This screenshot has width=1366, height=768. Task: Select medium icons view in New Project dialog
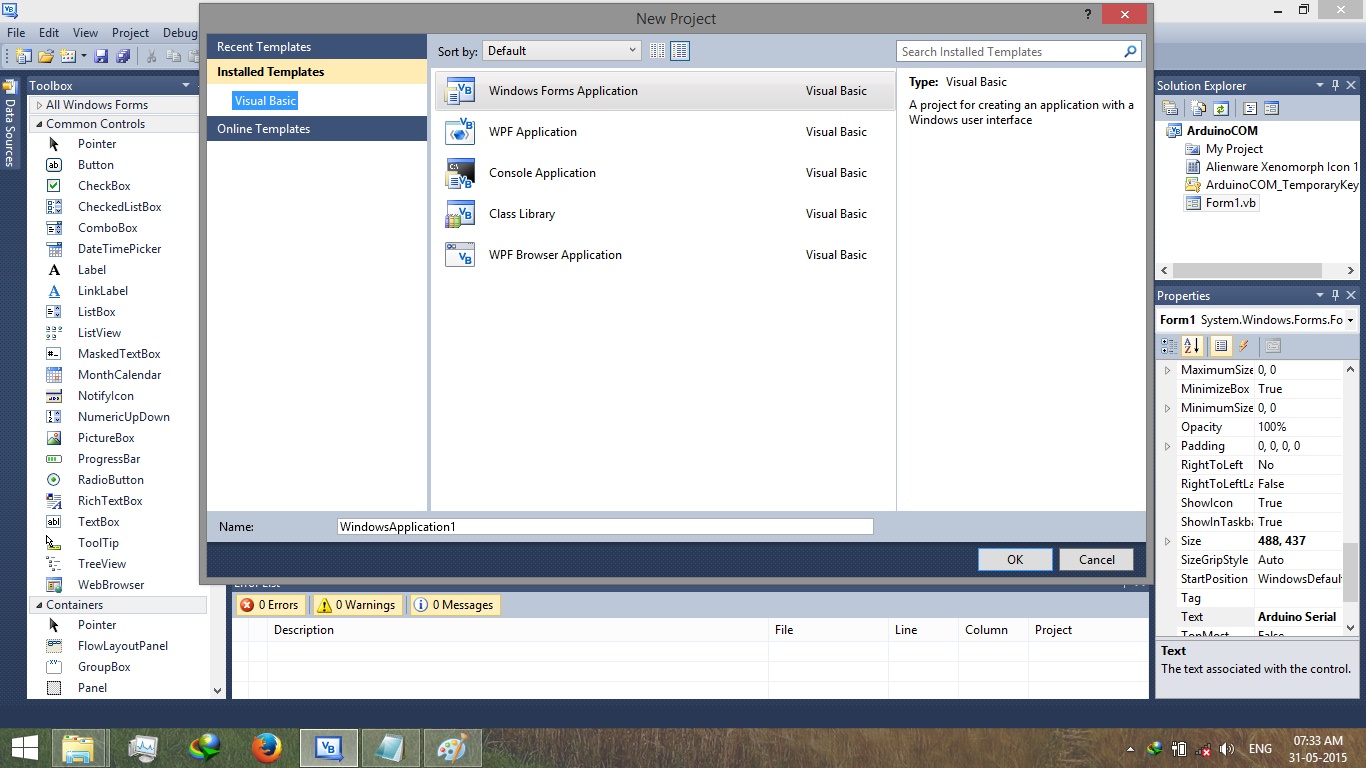tap(680, 51)
